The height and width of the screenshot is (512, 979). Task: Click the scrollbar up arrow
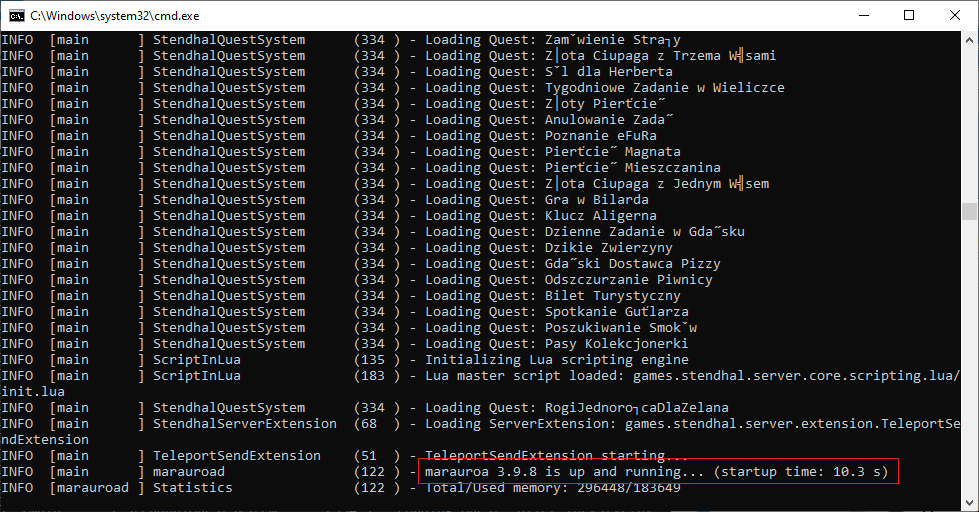(x=969, y=40)
